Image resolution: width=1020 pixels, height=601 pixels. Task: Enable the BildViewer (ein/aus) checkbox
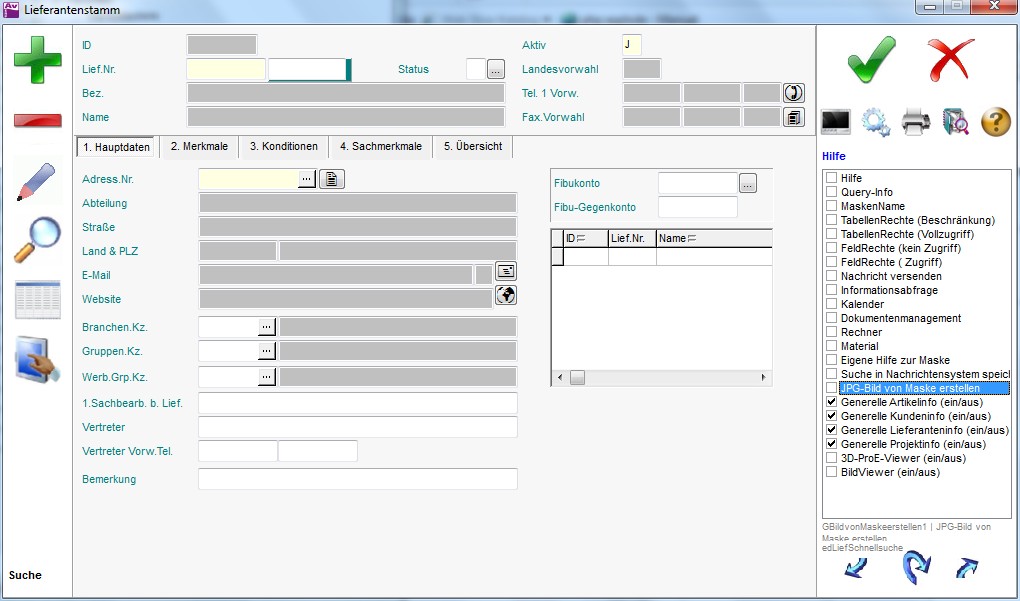pos(831,472)
